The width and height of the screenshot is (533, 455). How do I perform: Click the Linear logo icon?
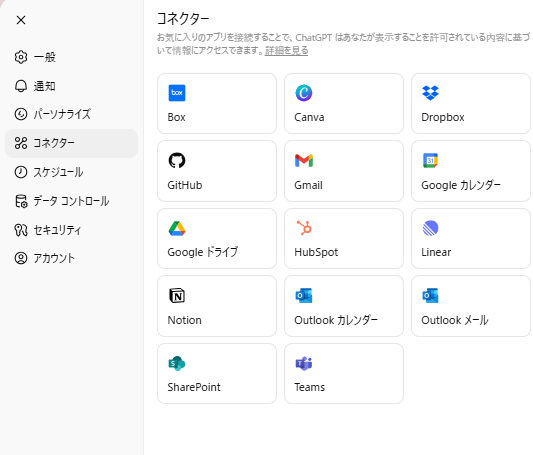coord(430,228)
